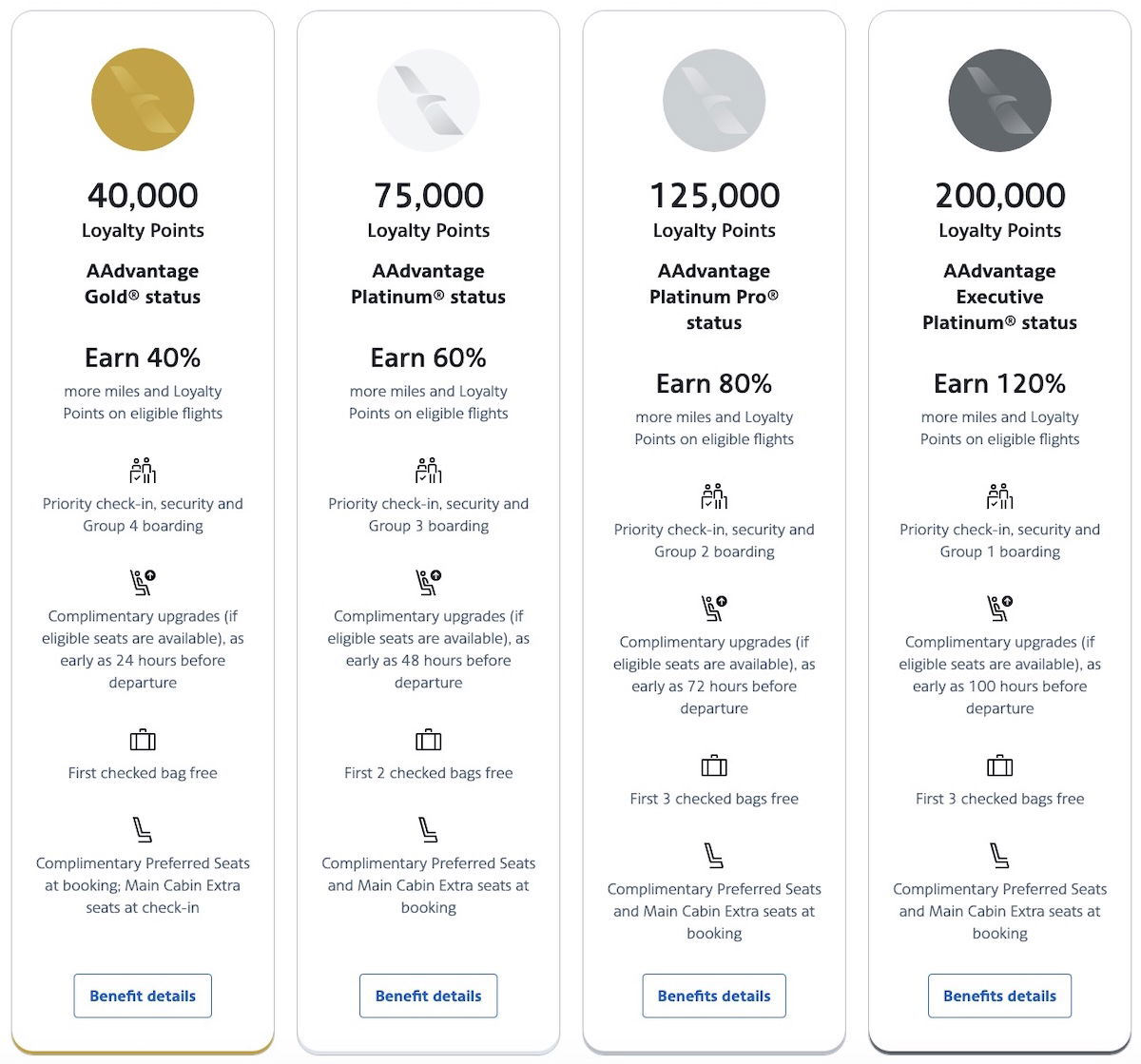Click the Platinum card complimentary upgrades icon
This screenshot has width=1141, height=1064.
point(429,582)
